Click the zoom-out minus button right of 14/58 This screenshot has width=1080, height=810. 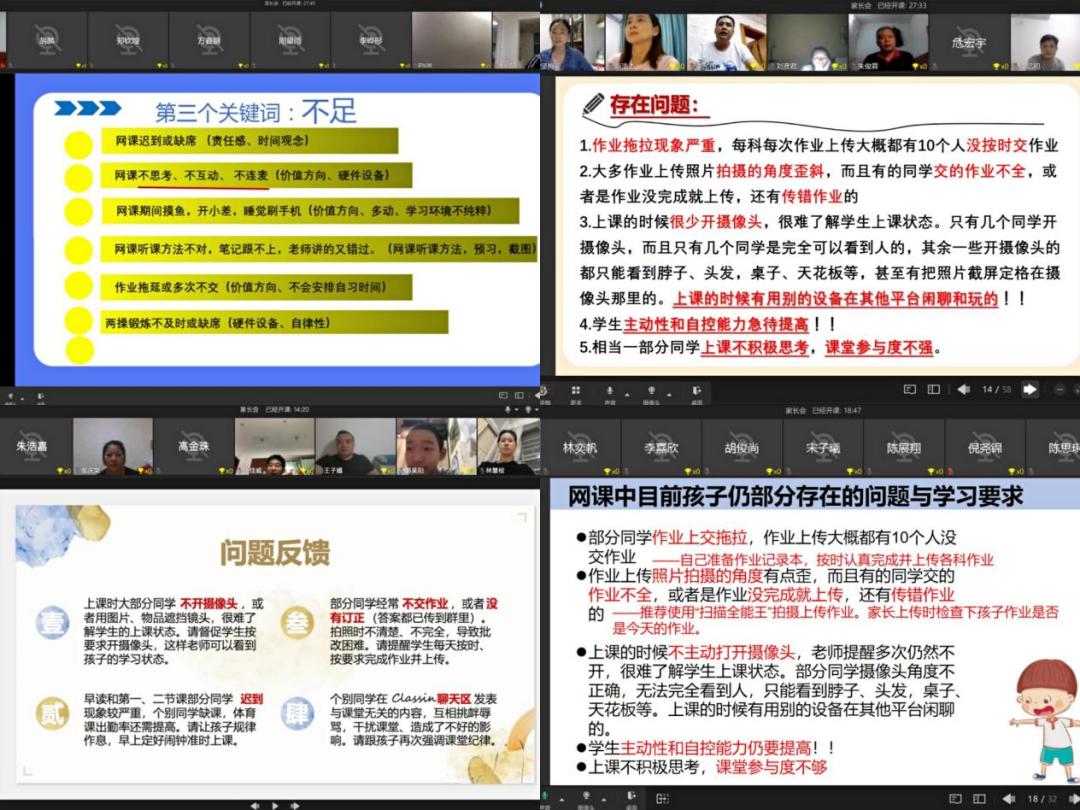[1061, 389]
